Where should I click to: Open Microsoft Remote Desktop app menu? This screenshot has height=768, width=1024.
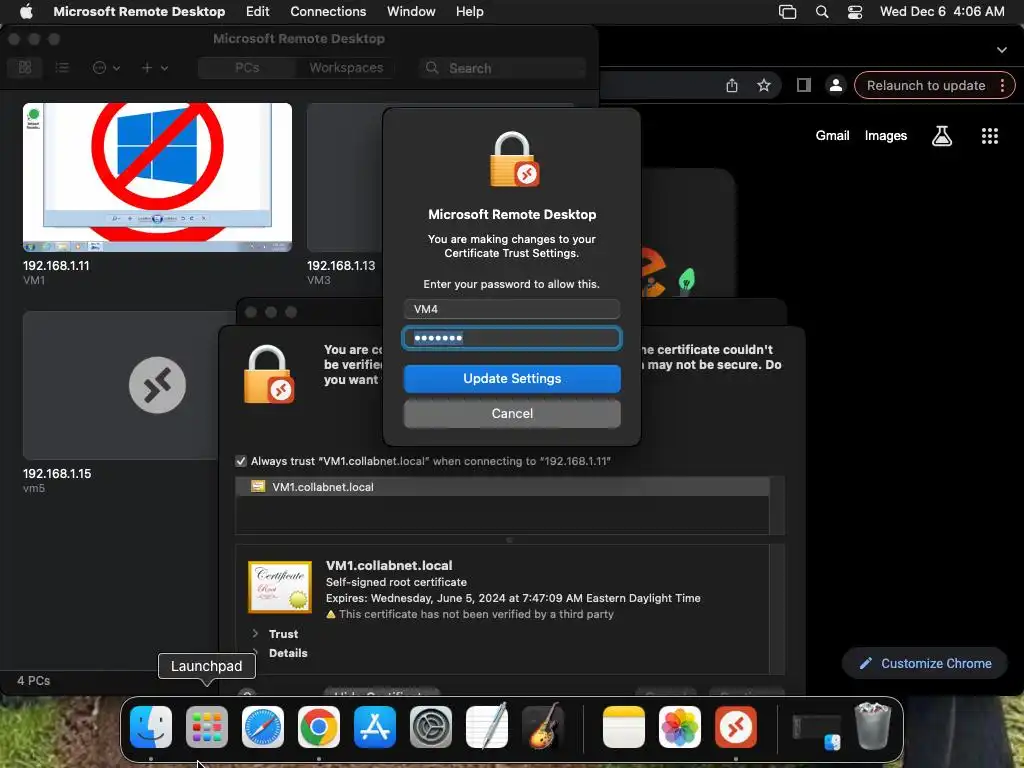139,11
